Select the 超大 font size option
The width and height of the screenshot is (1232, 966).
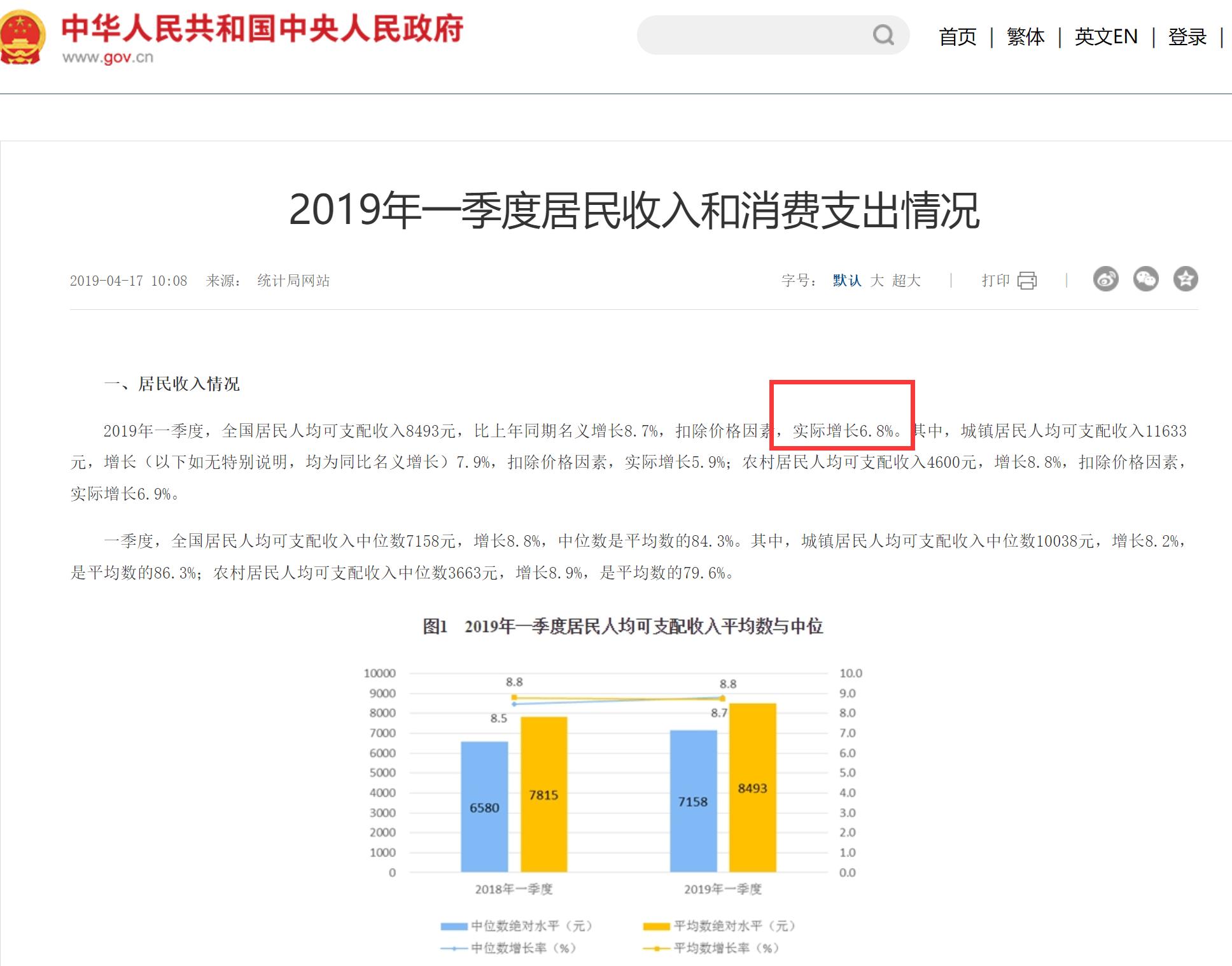pos(905,280)
